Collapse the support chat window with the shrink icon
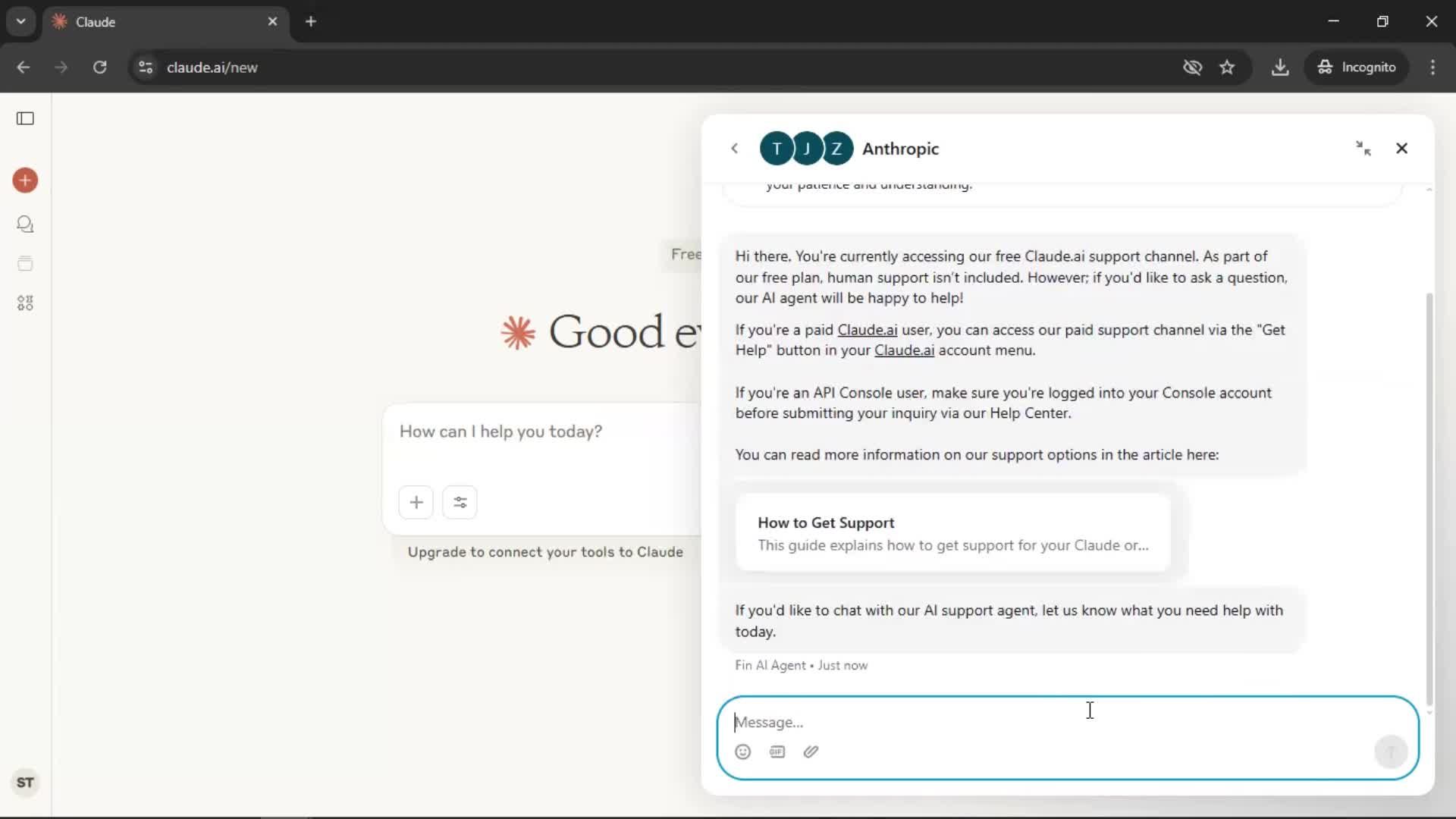 [x=1363, y=149]
